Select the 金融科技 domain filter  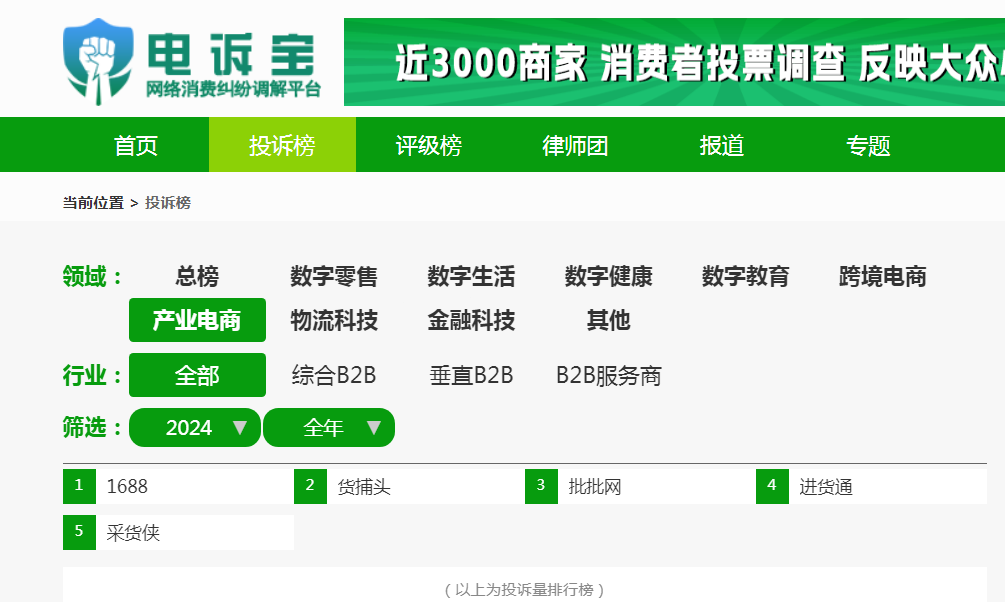pyautogui.click(x=471, y=320)
